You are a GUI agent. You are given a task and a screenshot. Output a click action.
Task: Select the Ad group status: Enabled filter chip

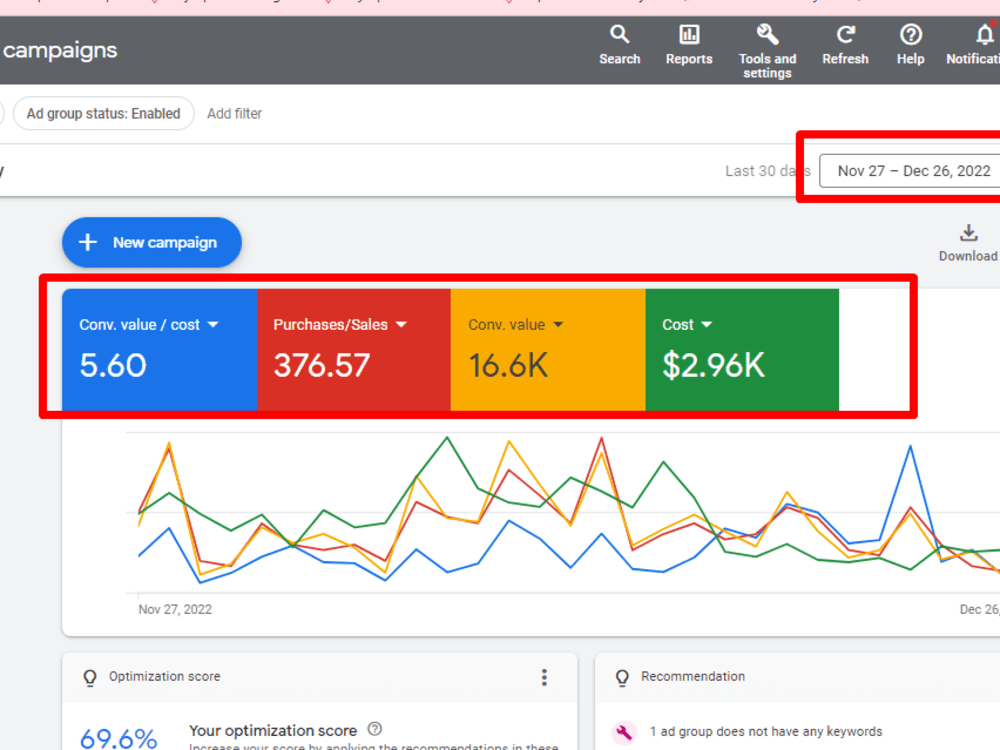tap(103, 114)
